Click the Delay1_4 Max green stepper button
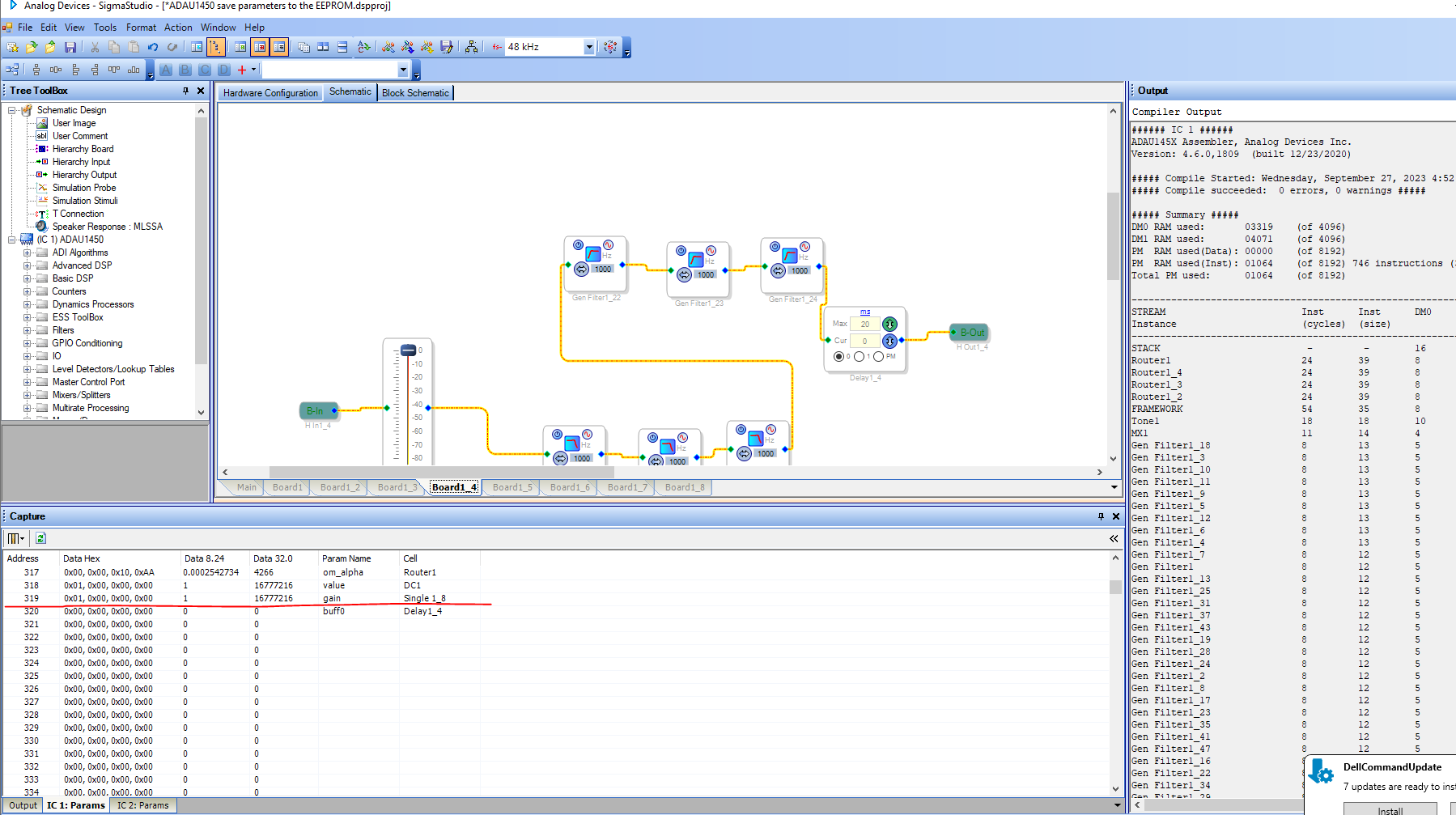 (x=889, y=324)
